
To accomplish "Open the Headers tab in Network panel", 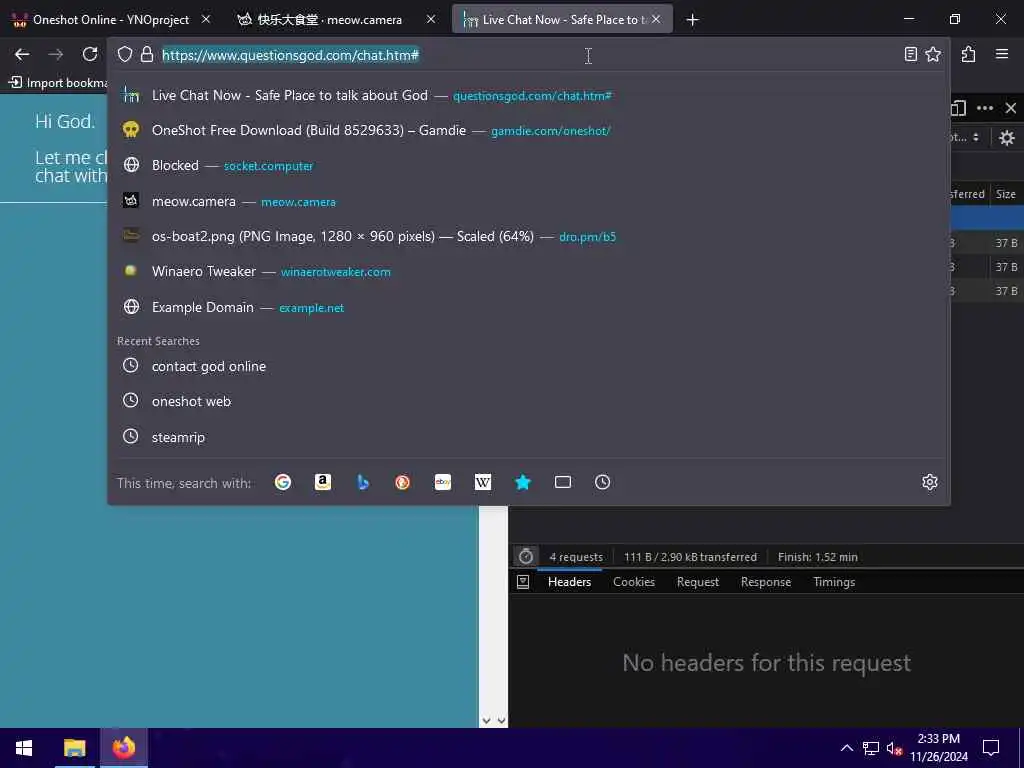I will [x=569, y=582].
